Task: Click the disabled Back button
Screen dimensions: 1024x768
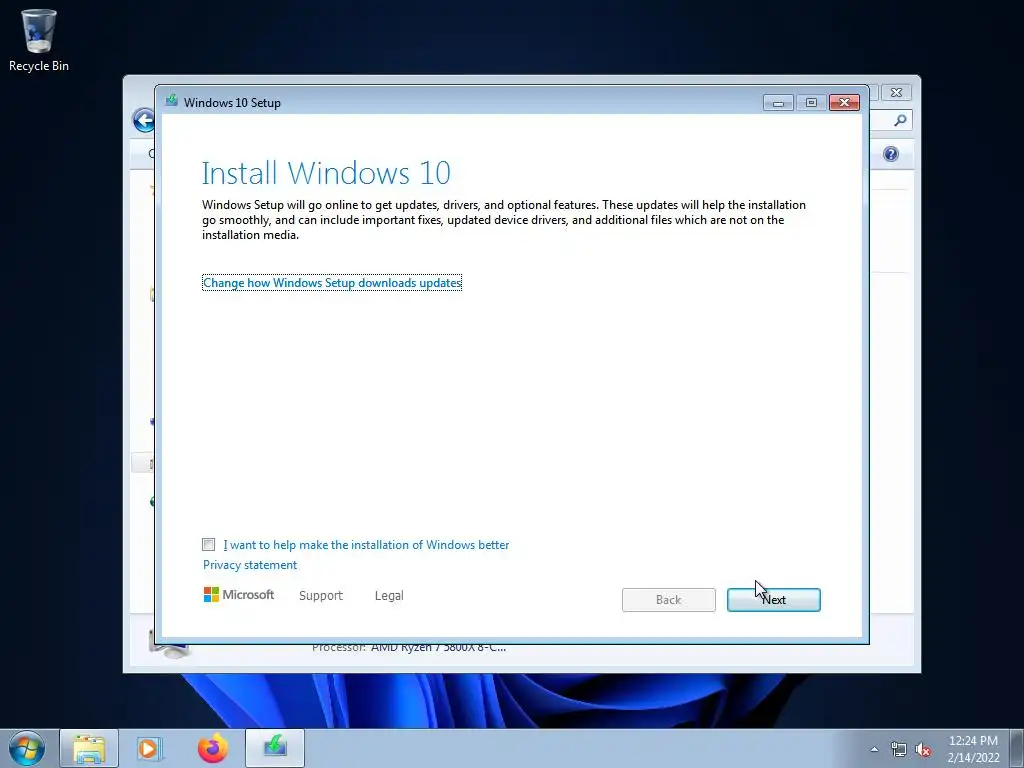Action: [668, 600]
